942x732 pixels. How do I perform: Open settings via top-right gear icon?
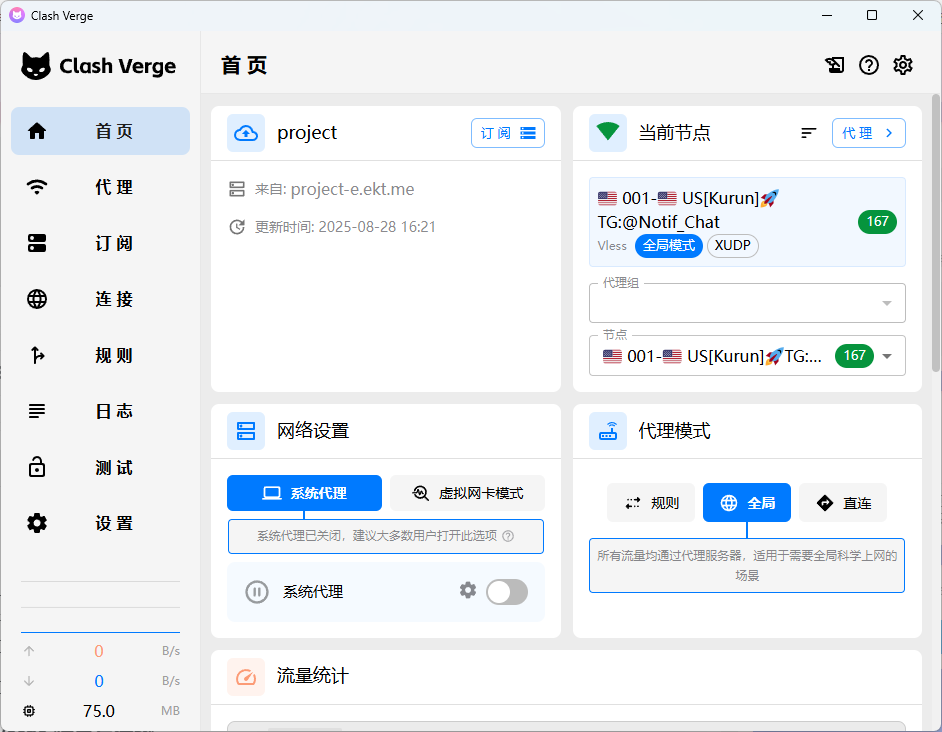(903, 65)
